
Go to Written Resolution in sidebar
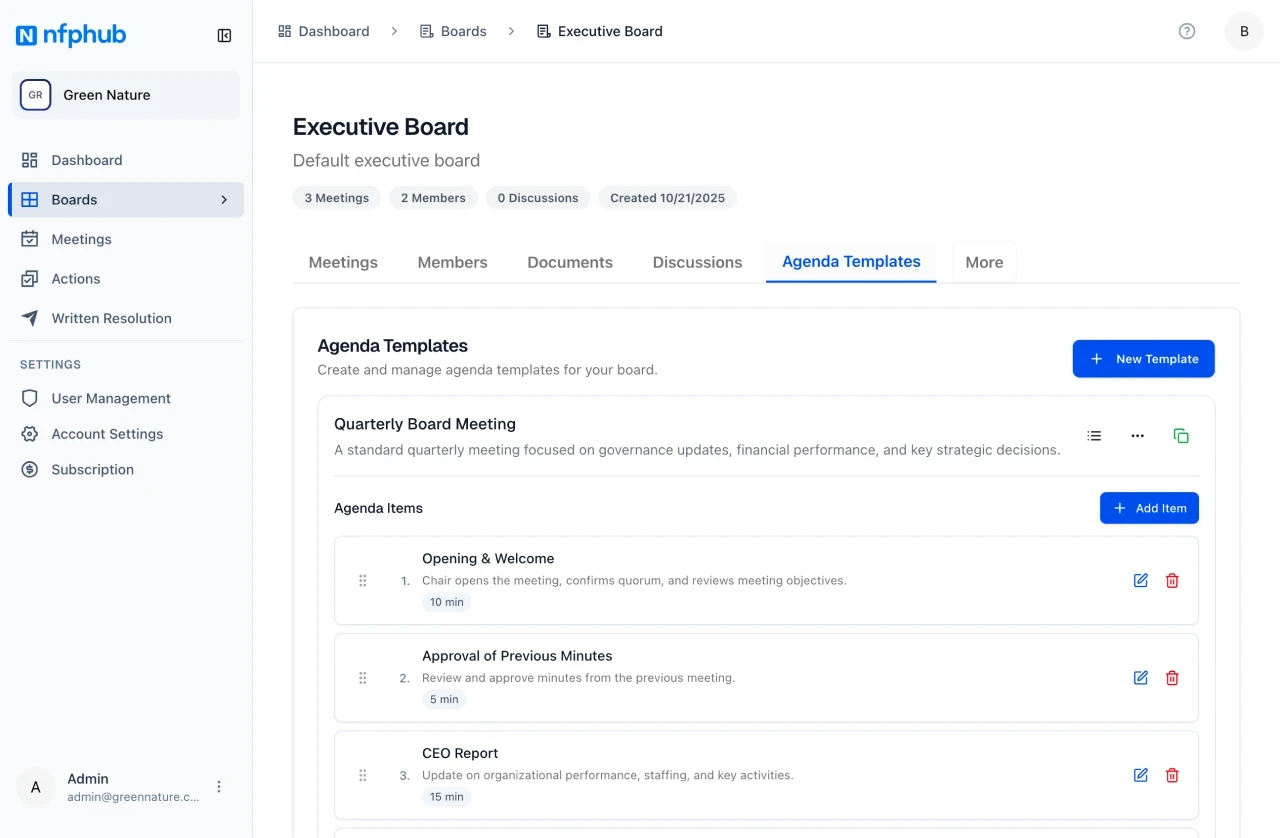111,318
